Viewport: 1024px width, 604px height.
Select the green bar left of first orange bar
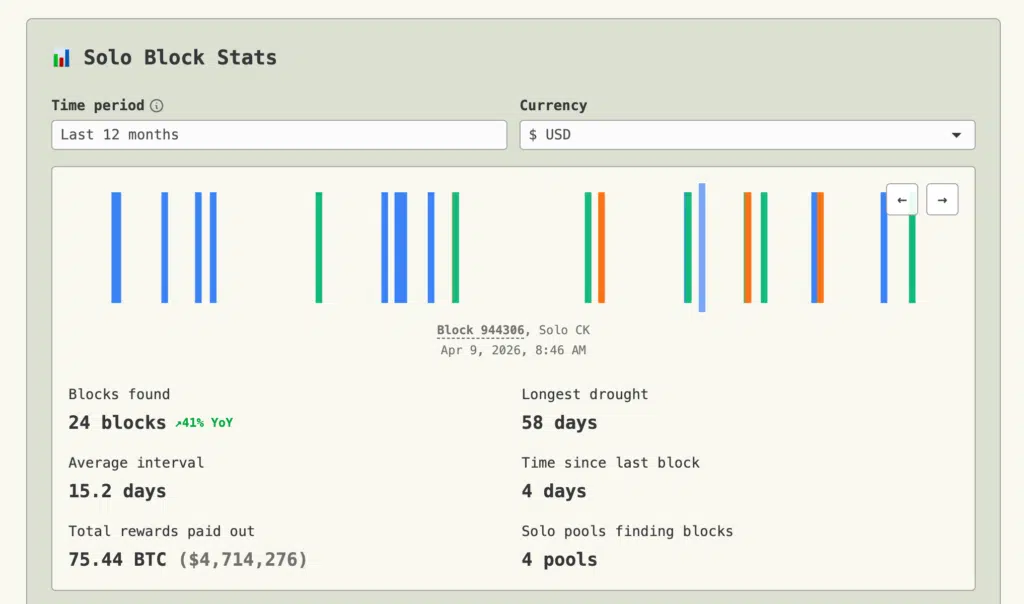pyautogui.click(x=588, y=247)
